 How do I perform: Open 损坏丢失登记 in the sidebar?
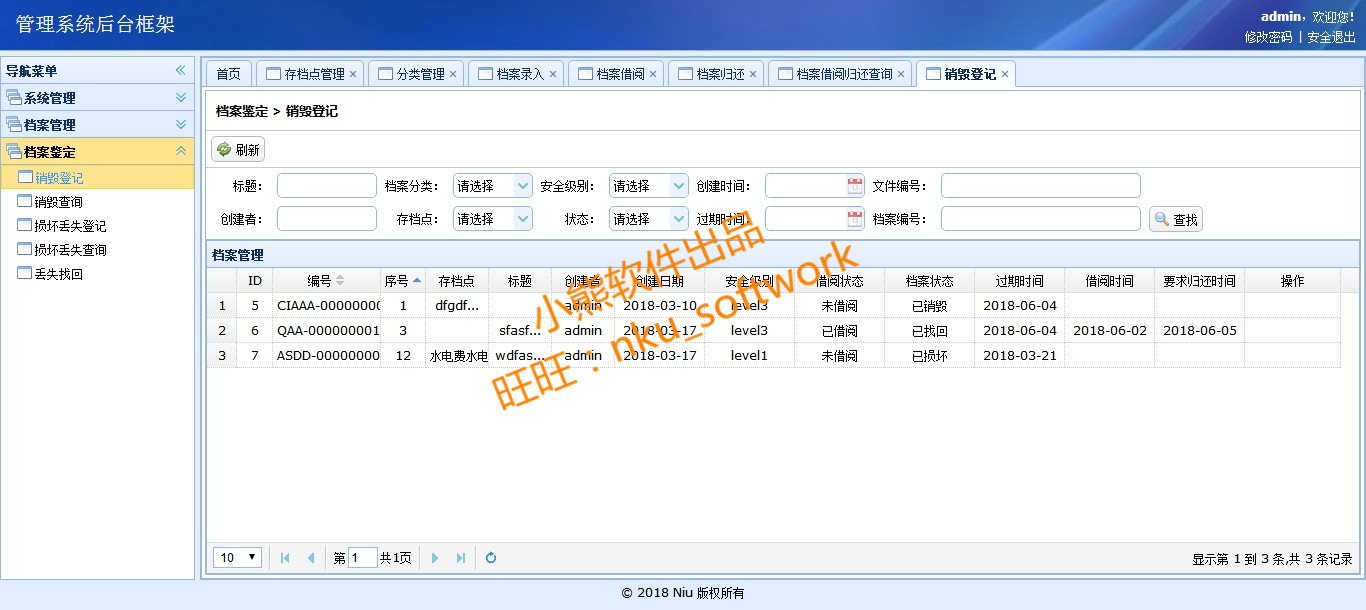[x=70, y=226]
